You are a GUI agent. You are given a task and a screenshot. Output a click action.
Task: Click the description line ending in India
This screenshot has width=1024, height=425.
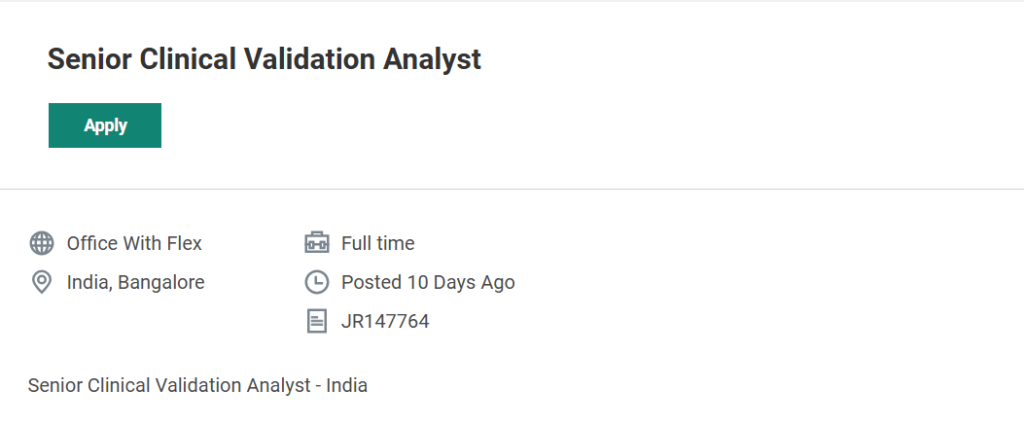pyautogui.click(x=198, y=385)
